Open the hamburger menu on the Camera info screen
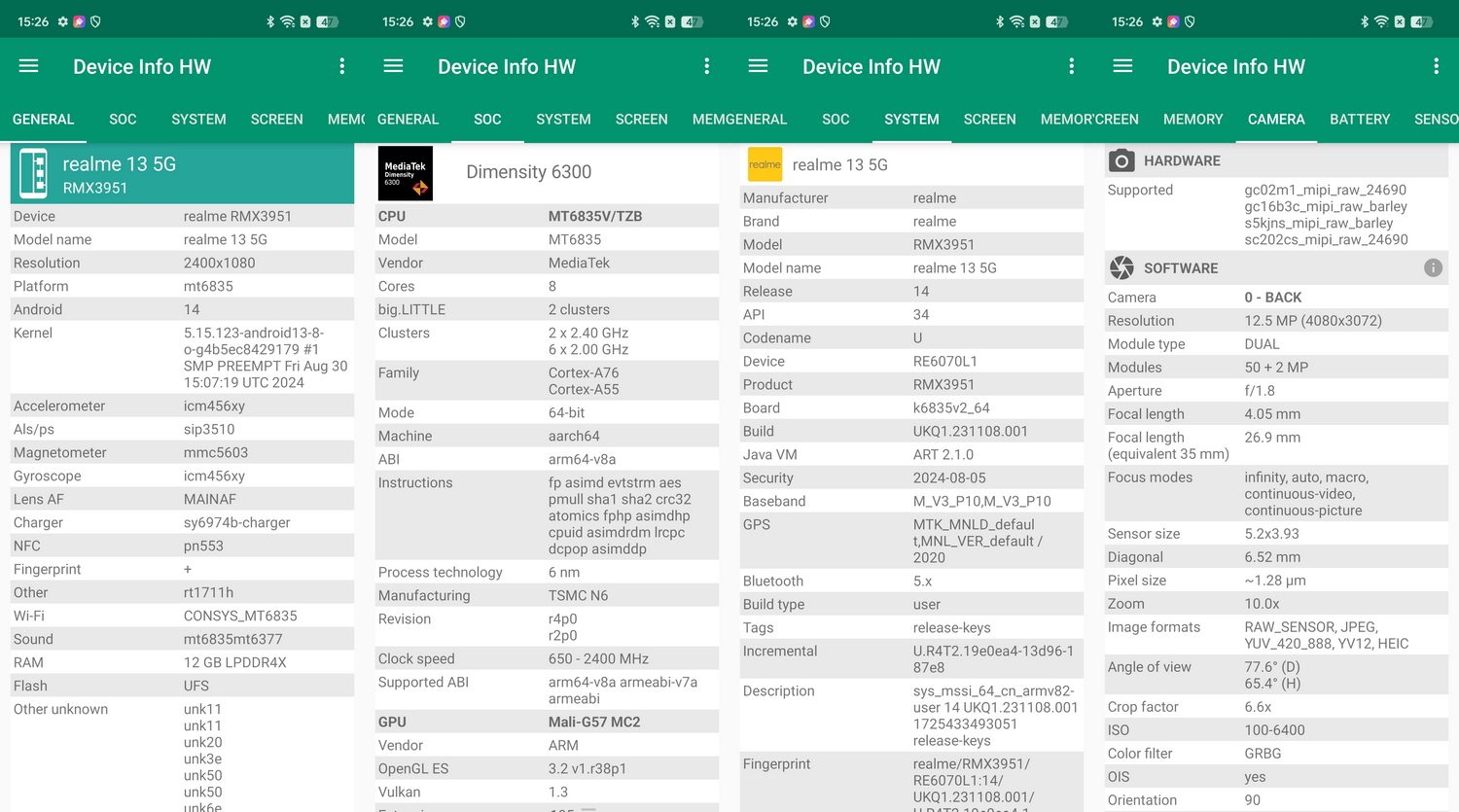1459x812 pixels. click(1122, 66)
